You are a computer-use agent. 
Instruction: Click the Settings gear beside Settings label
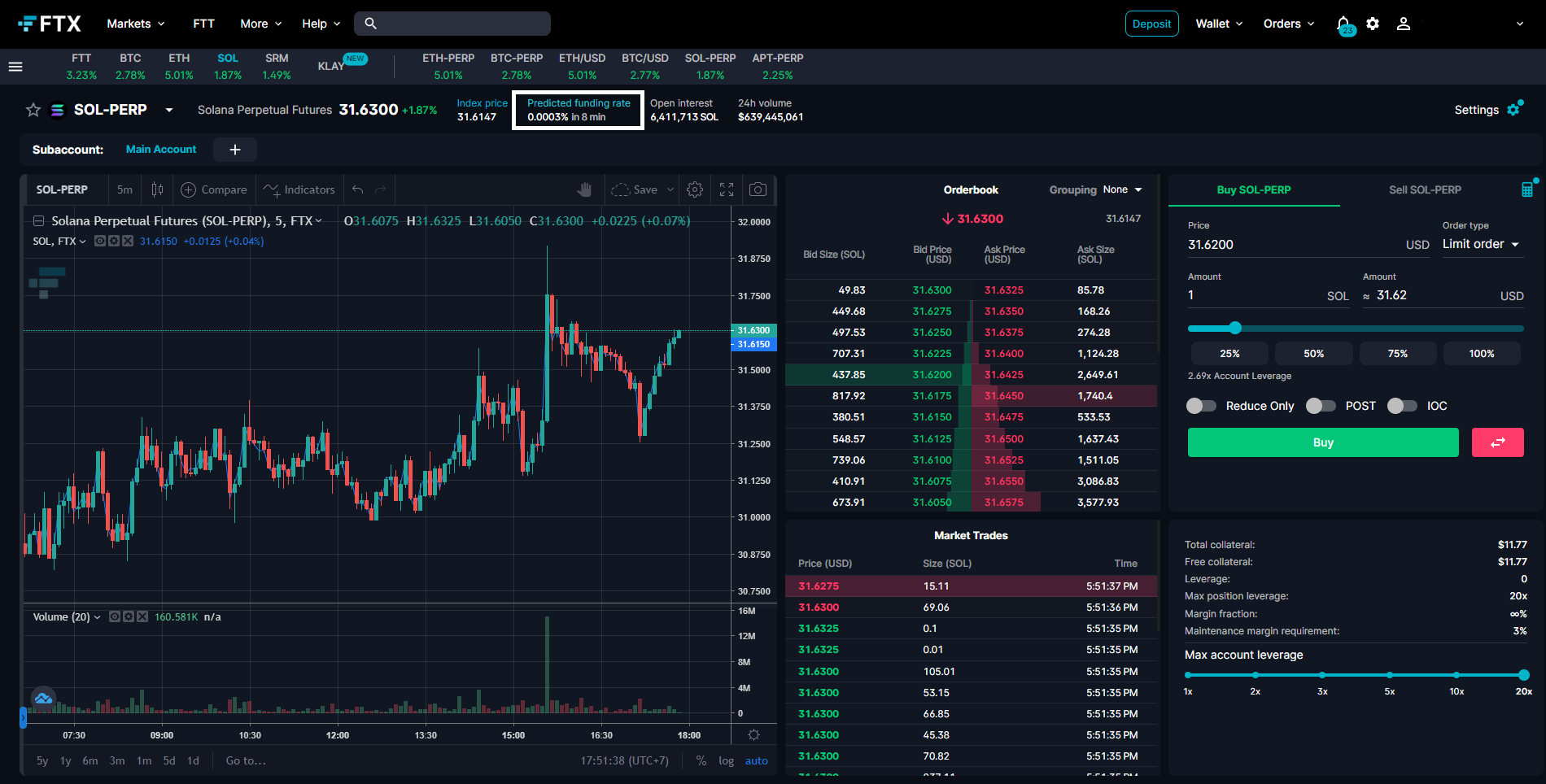tap(1514, 109)
